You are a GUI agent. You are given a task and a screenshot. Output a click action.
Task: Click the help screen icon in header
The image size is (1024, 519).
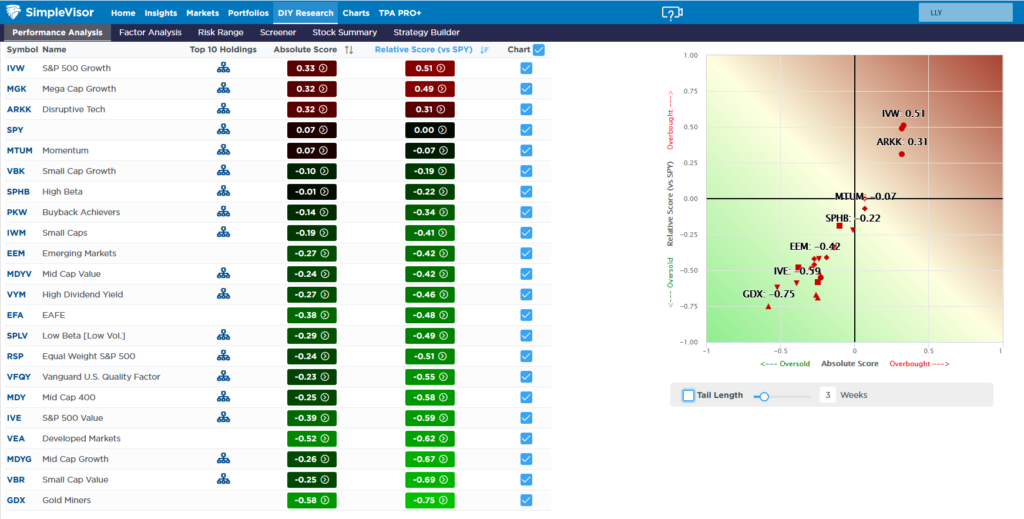click(673, 13)
